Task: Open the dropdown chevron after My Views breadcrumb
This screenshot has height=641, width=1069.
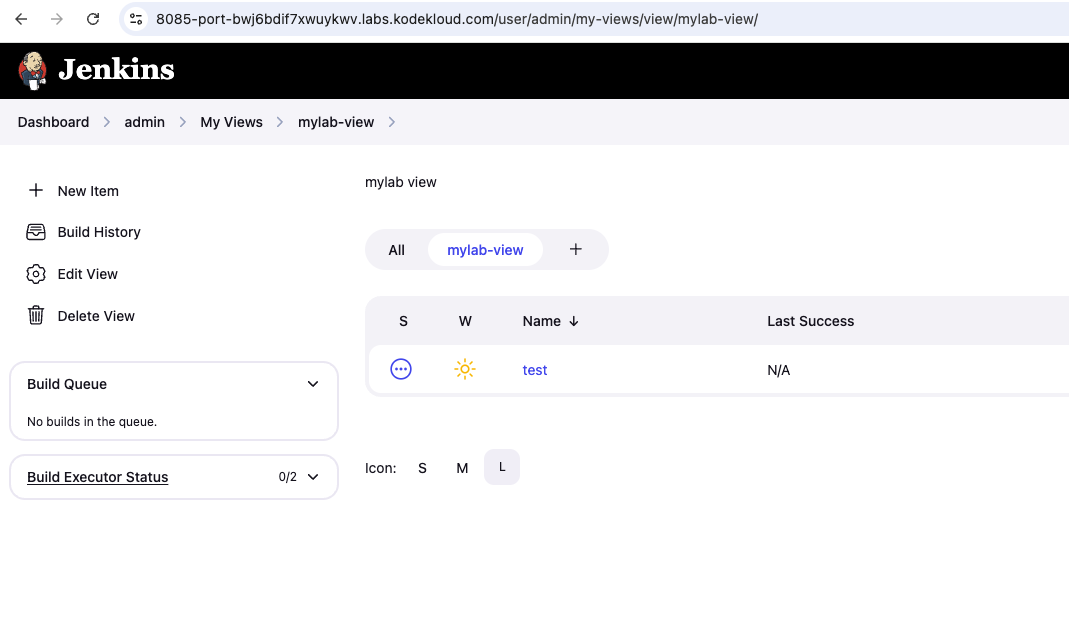Action: tap(280, 122)
